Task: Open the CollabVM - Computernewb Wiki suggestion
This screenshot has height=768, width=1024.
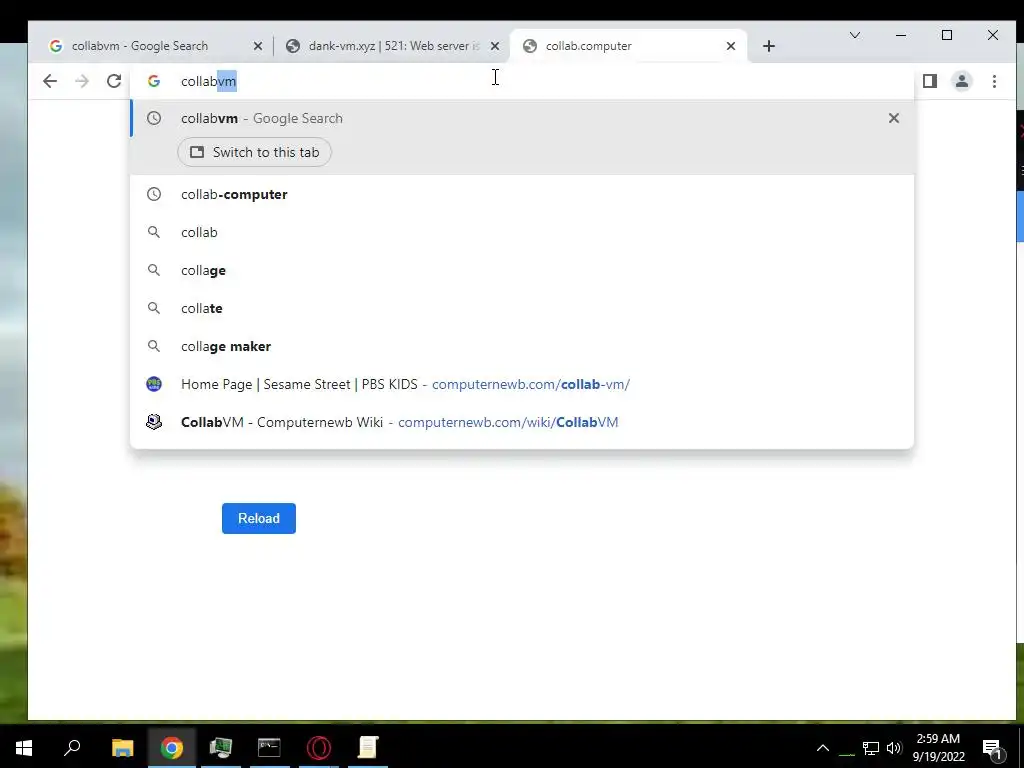Action: point(522,422)
